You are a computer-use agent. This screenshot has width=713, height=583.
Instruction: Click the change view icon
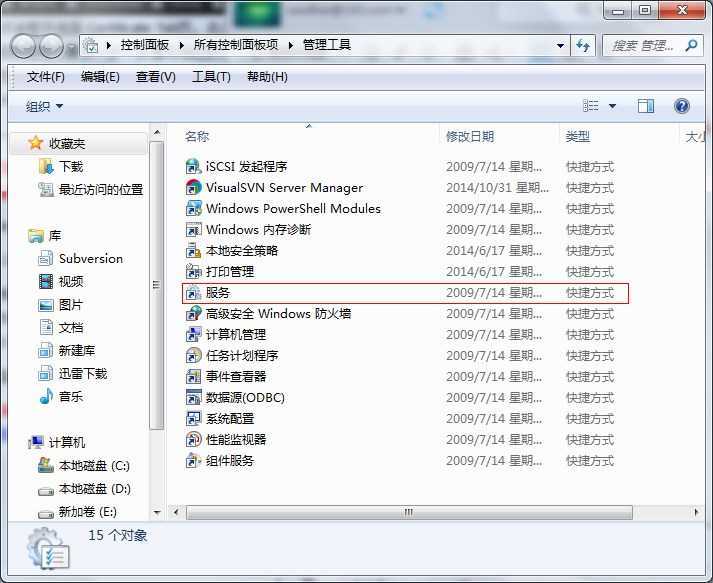pos(591,106)
